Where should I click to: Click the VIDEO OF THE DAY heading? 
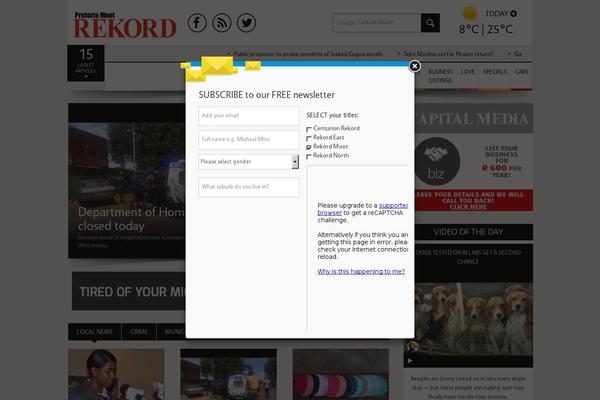pyautogui.click(x=468, y=232)
